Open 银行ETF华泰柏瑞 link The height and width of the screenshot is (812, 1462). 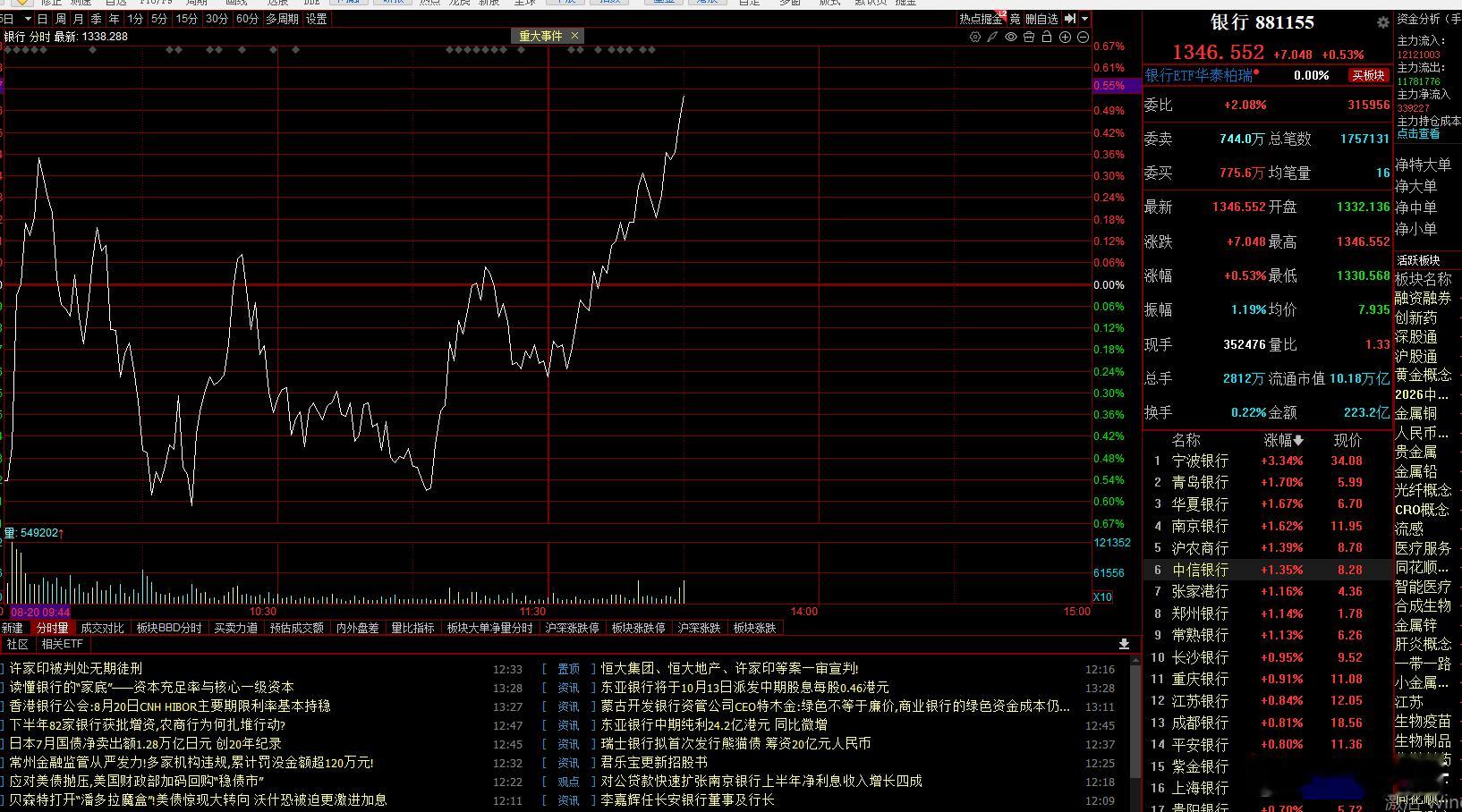pyautogui.click(x=1199, y=75)
